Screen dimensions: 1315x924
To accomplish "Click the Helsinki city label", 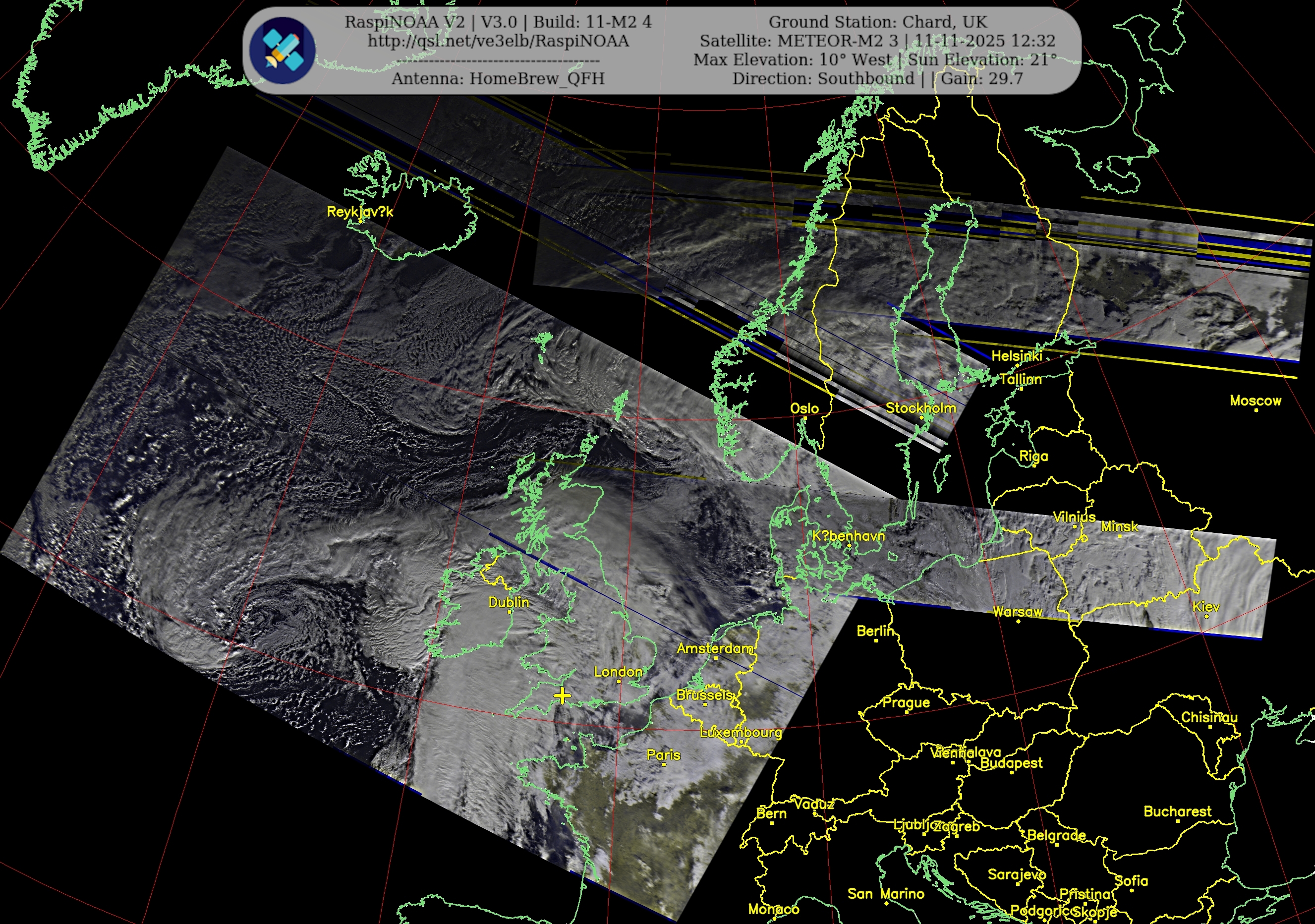I will [x=1017, y=356].
